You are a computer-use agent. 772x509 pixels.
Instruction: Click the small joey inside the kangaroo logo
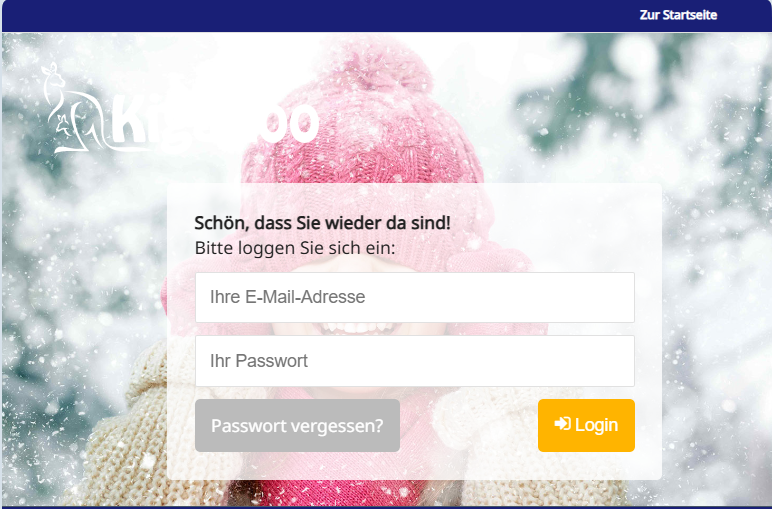tap(64, 126)
